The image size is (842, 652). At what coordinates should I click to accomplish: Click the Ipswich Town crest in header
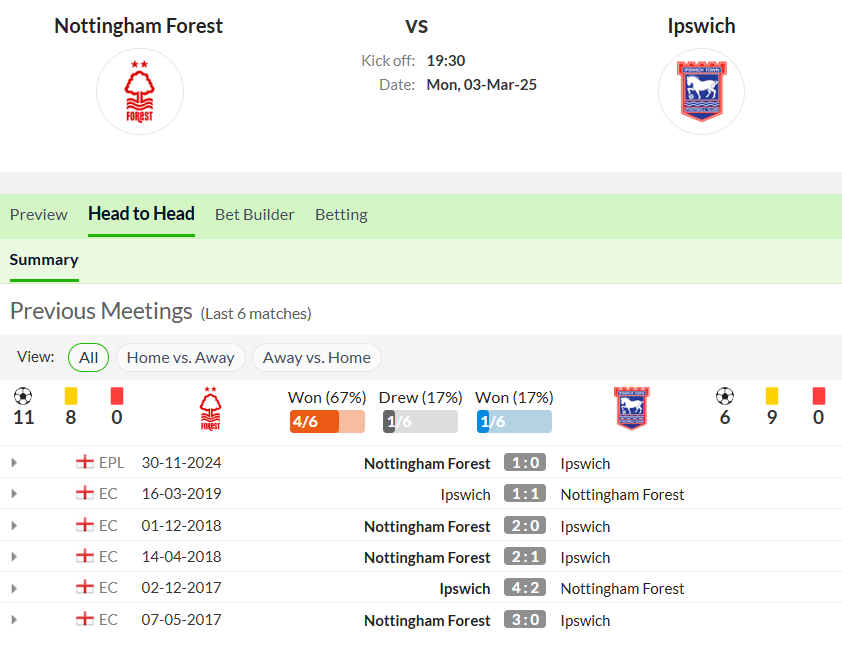[x=701, y=91]
